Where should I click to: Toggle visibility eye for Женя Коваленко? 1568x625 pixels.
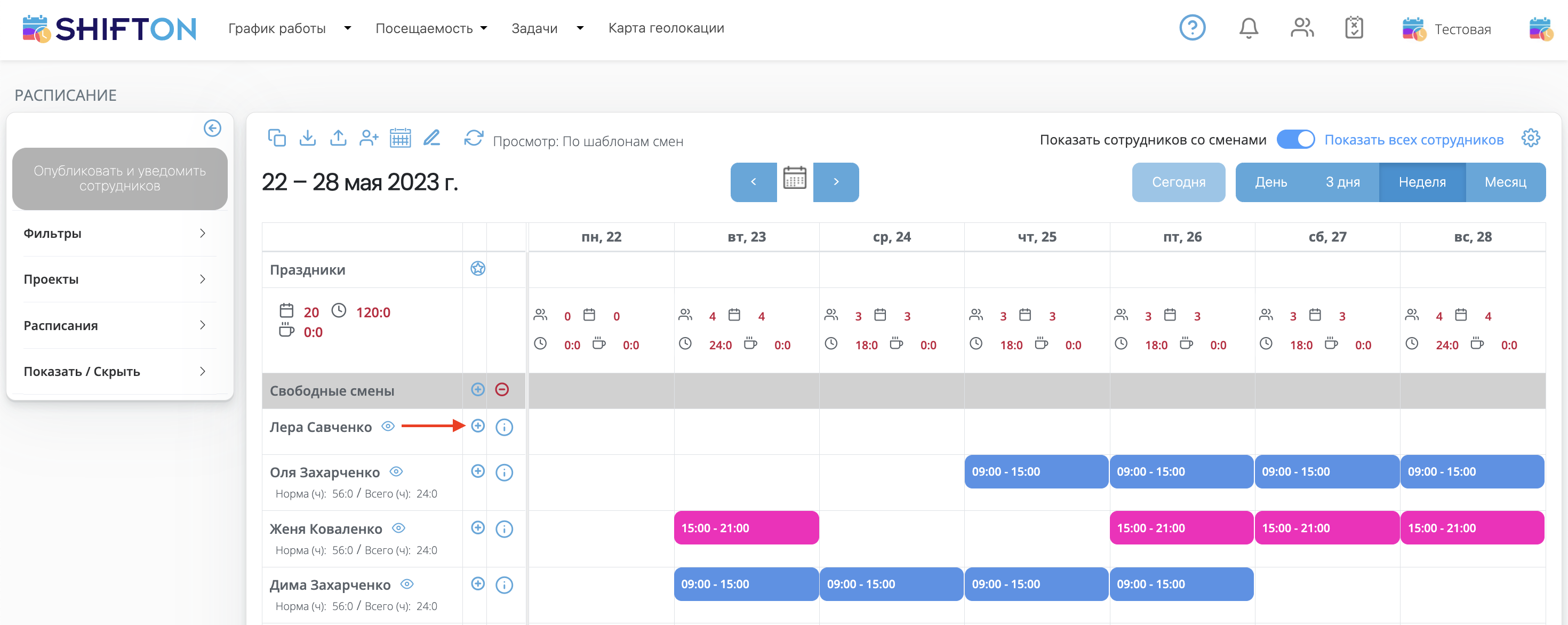398,528
